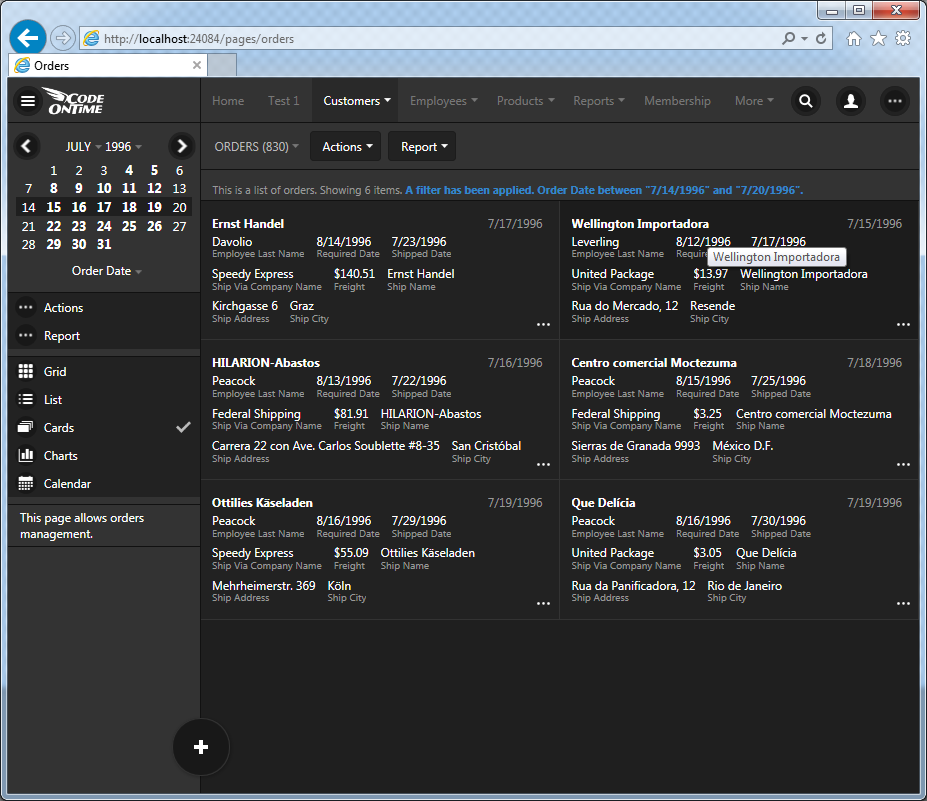
Task: Click the $140.51 freight value
Action: (x=354, y=274)
